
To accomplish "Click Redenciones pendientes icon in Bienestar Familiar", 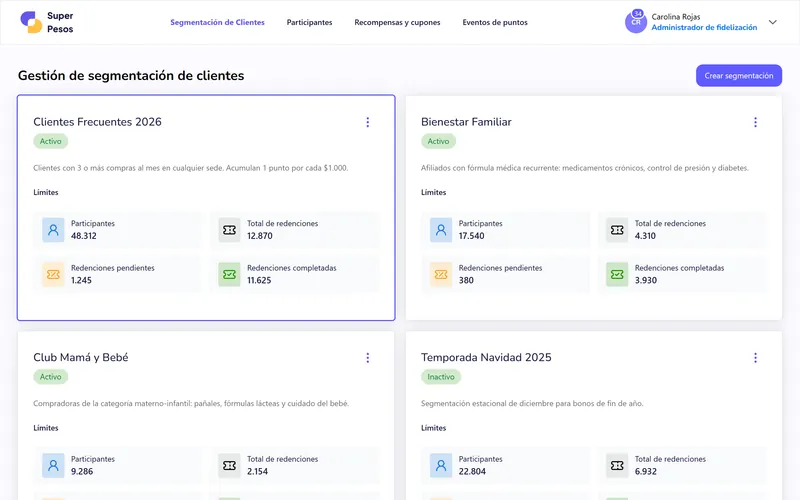I will pos(441,274).
